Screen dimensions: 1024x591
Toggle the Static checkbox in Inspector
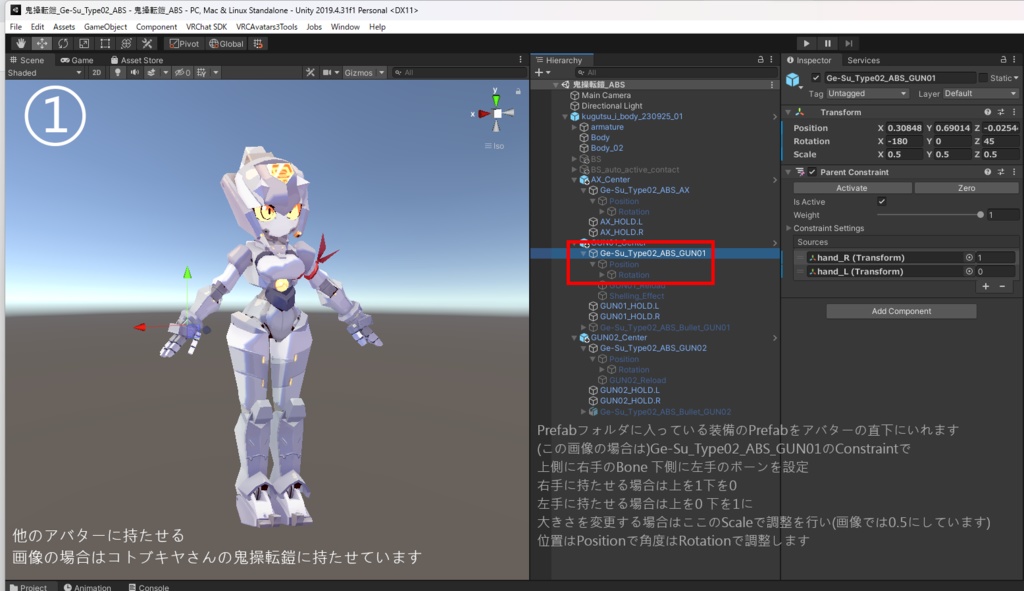pyautogui.click(x=984, y=77)
